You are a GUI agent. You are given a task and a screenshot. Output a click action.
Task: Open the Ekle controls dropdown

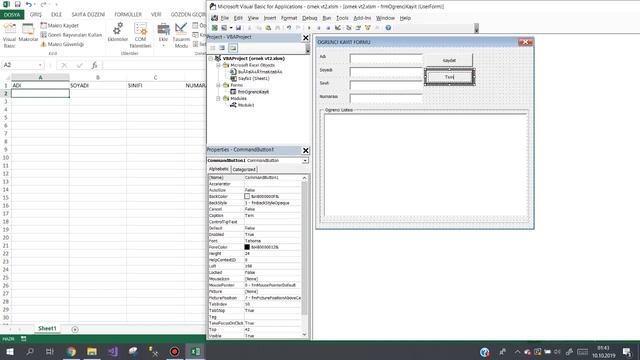click(163, 35)
